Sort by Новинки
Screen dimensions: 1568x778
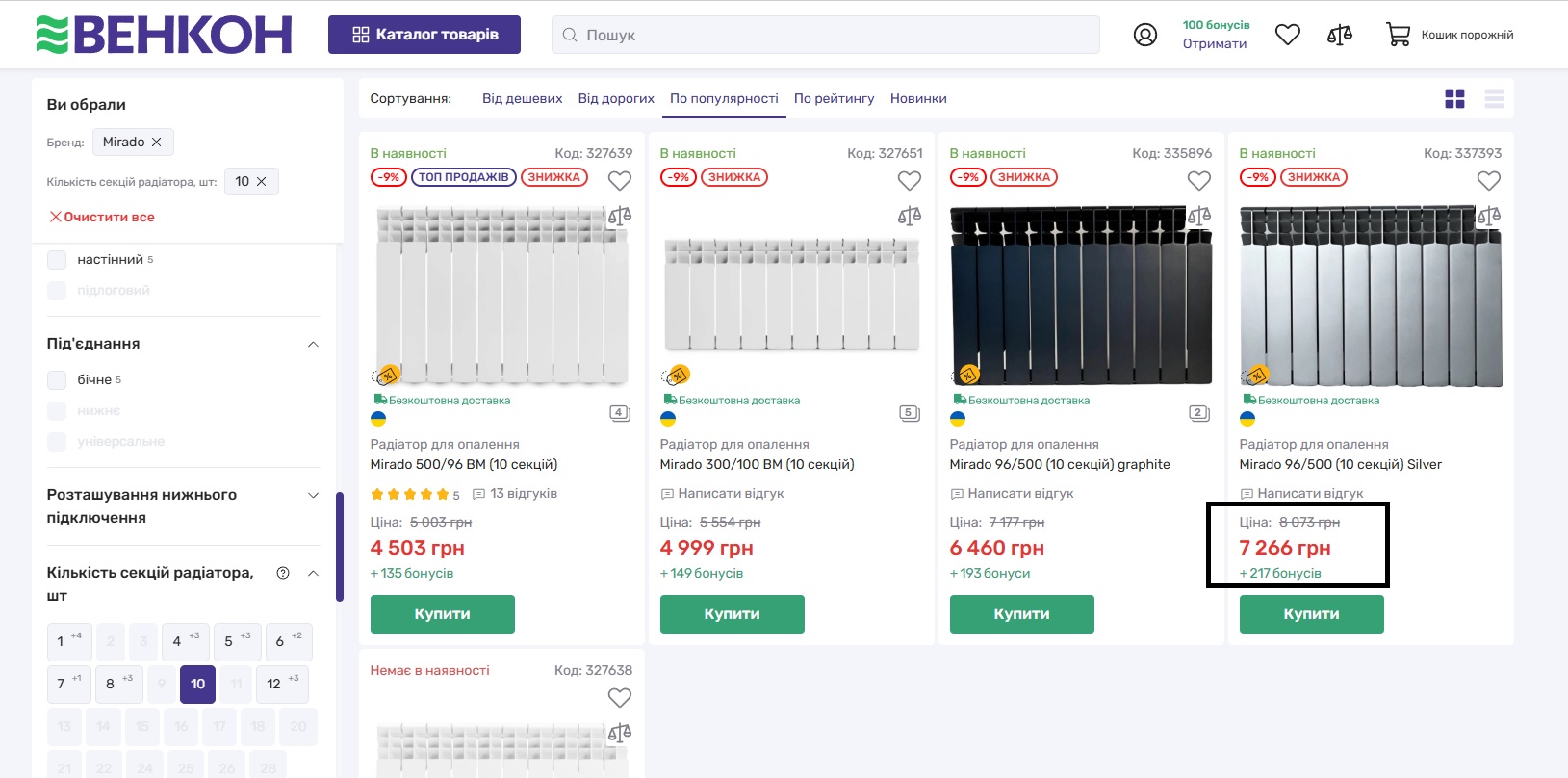tap(918, 98)
